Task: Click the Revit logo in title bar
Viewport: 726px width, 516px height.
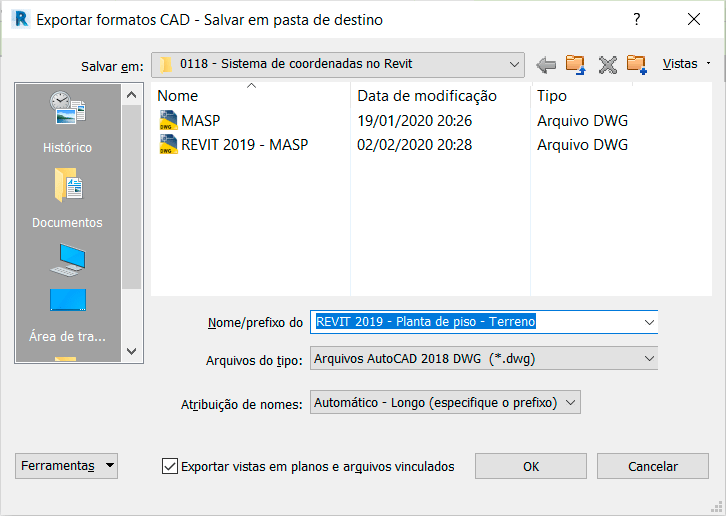Action: [x=21, y=19]
